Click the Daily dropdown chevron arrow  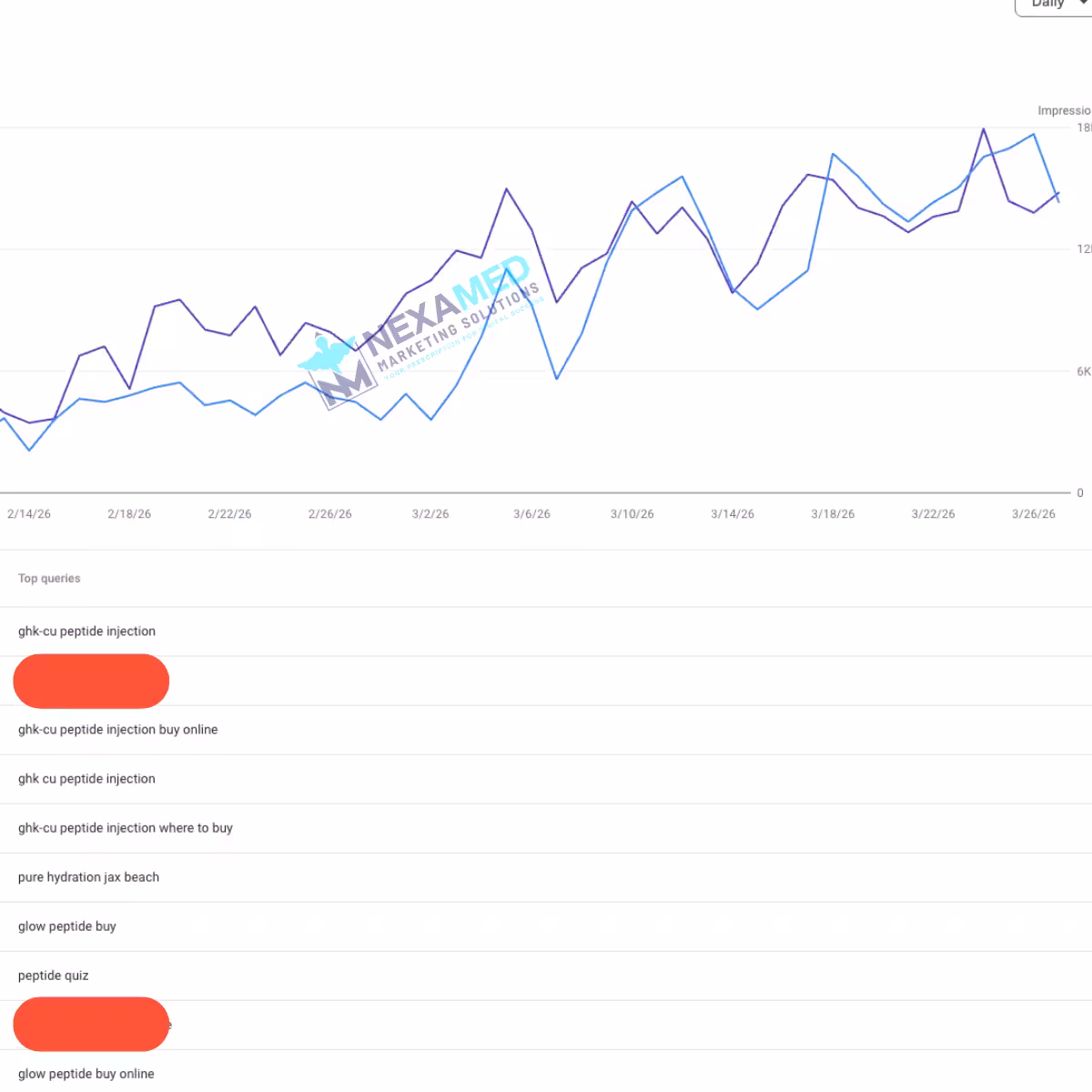(x=1081, y=5)
